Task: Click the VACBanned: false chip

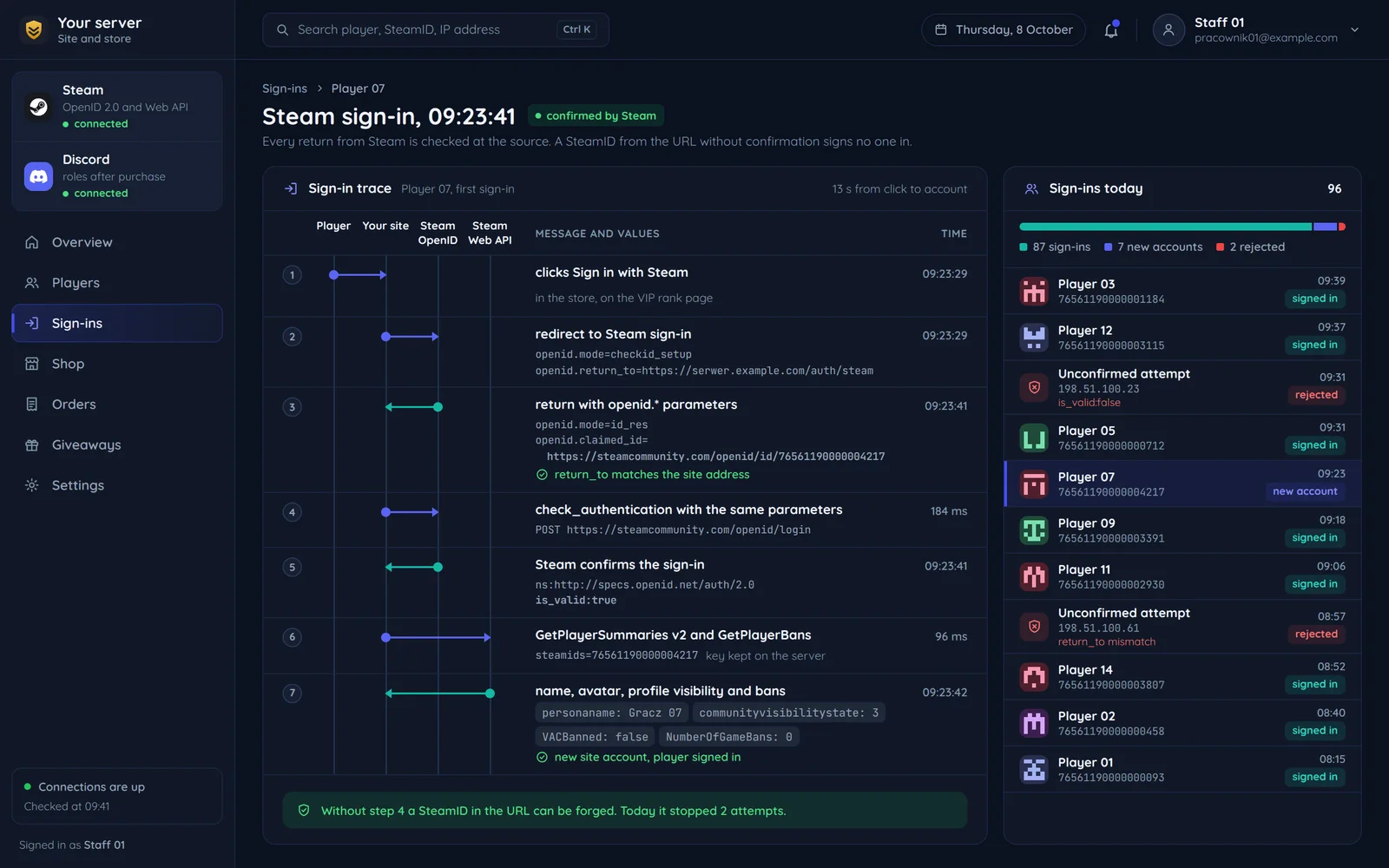Action: pyautogui.click(x=596, y=737)
